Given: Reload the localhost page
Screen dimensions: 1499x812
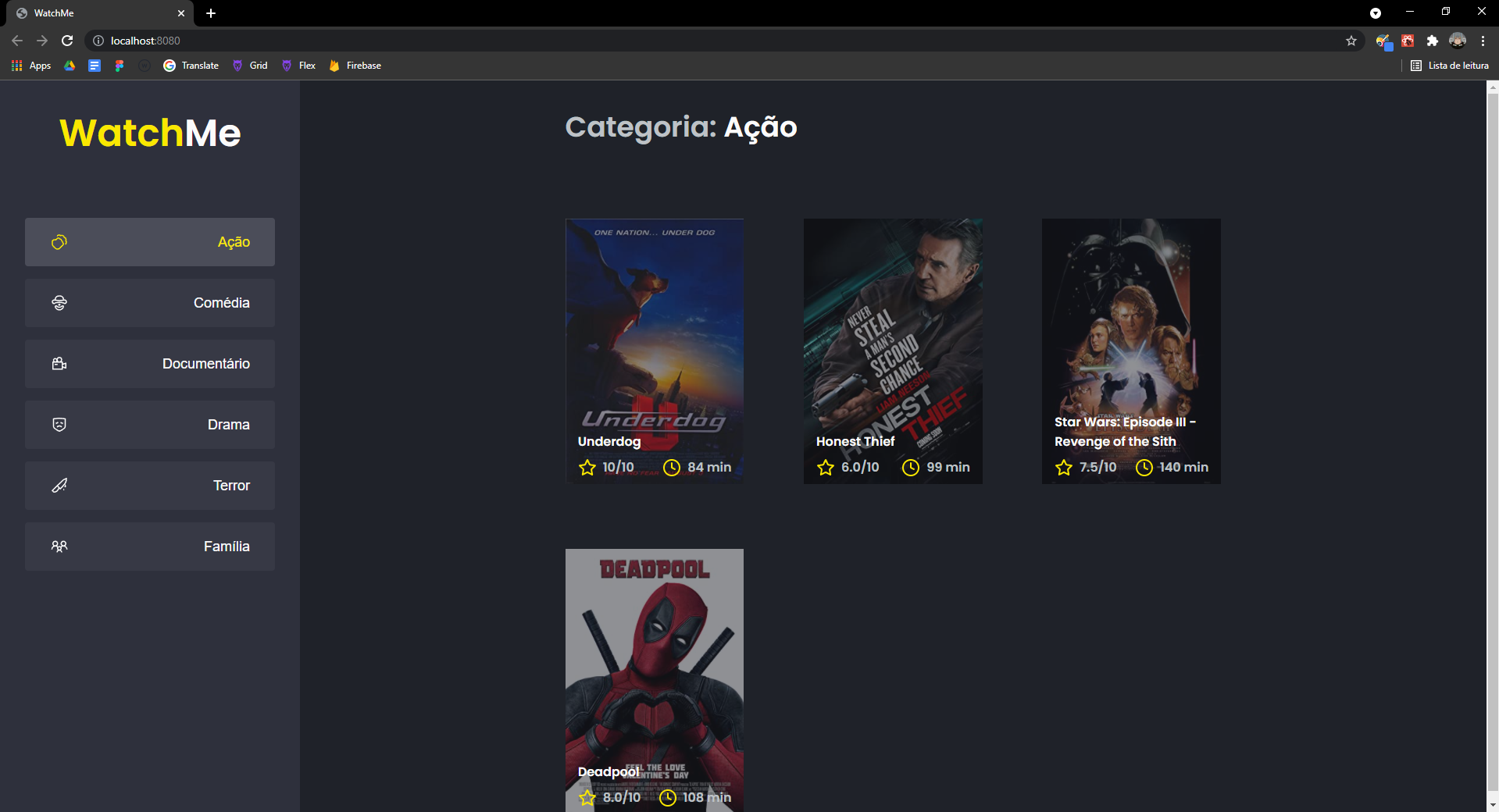Looking at the screenshot, I should [x=67, y=41].
